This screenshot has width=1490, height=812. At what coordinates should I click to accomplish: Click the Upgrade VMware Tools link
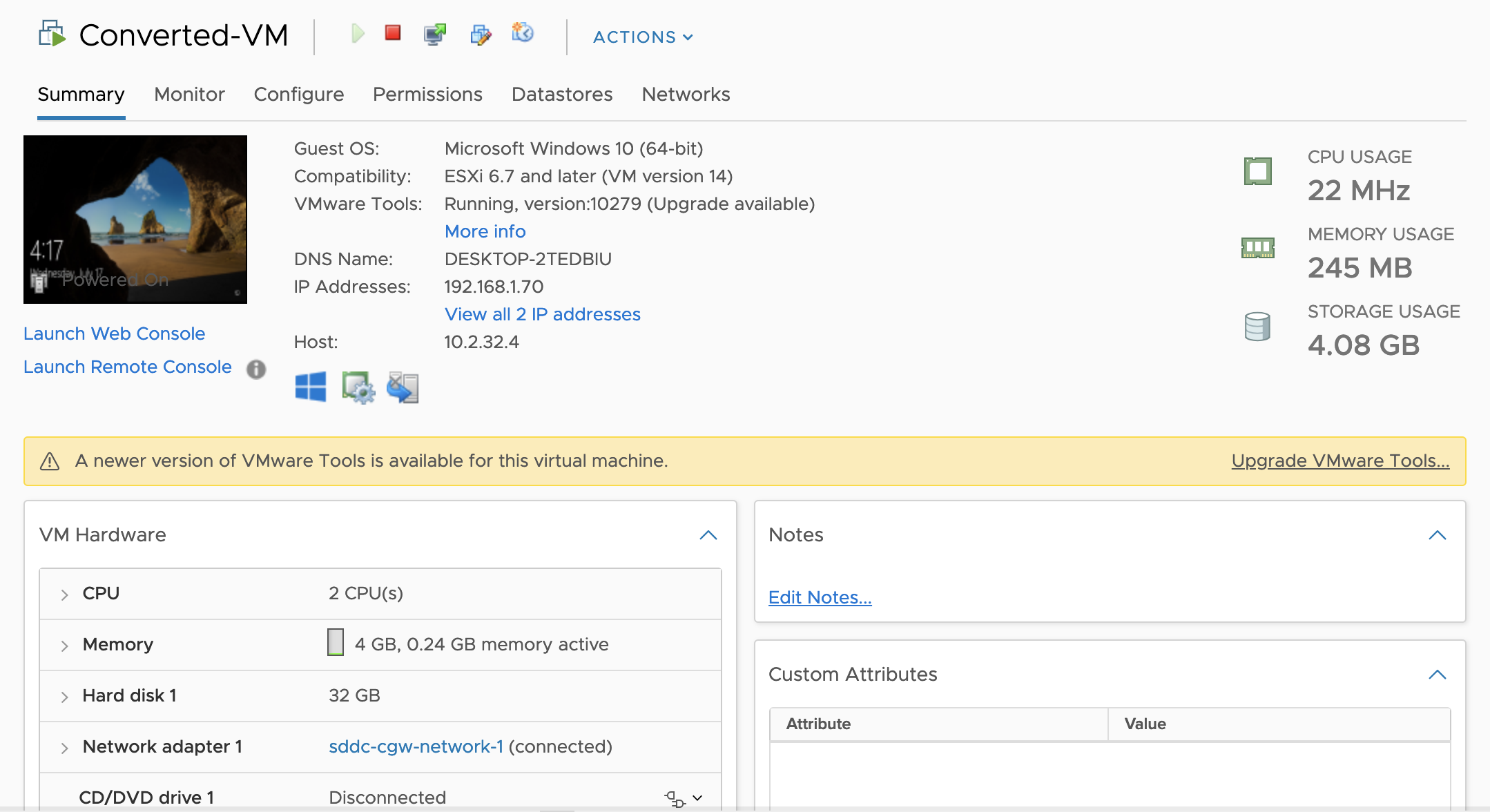(x=1339, y=461)
